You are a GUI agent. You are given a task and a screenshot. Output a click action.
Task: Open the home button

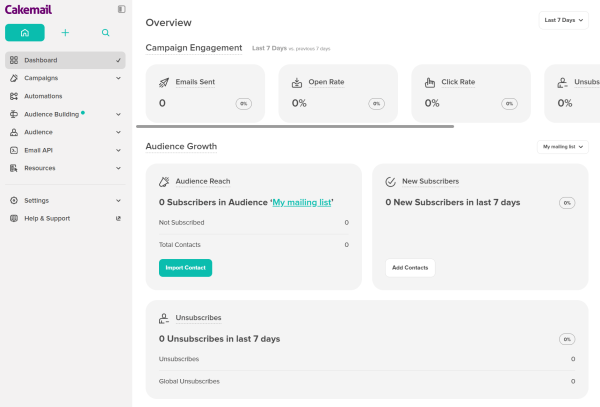click(x=25, y=33)
